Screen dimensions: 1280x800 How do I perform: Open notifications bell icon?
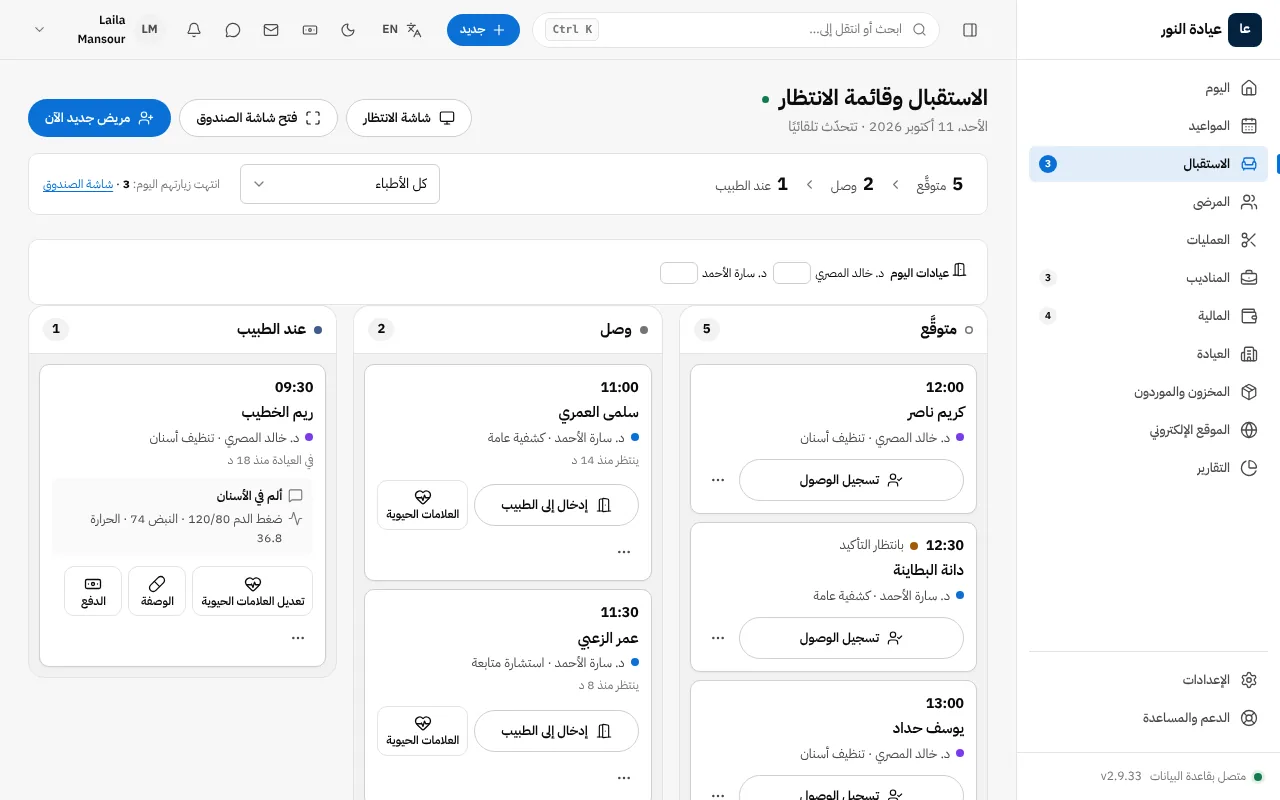194,30
